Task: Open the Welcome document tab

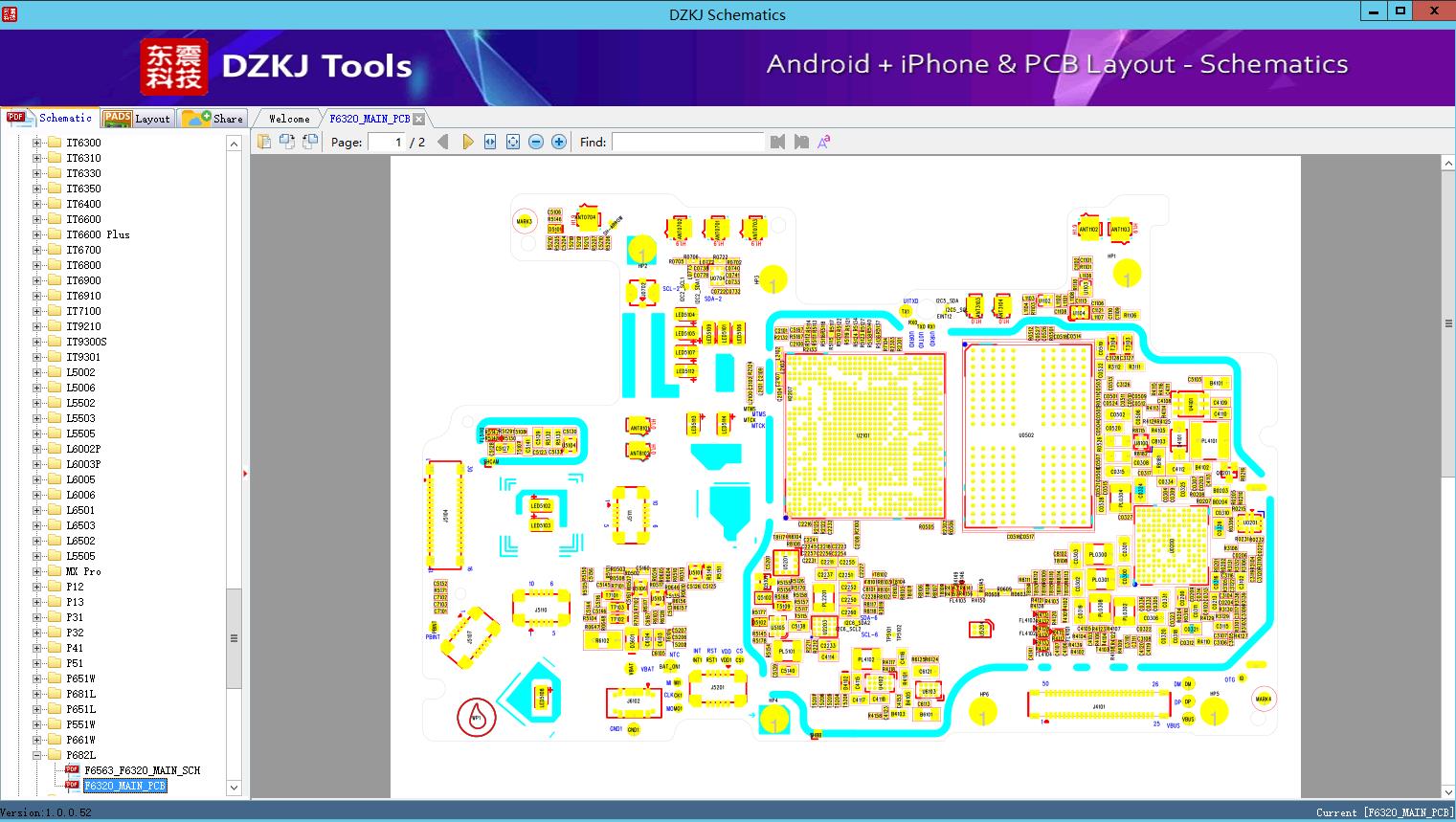Action: tap(289, 119)
